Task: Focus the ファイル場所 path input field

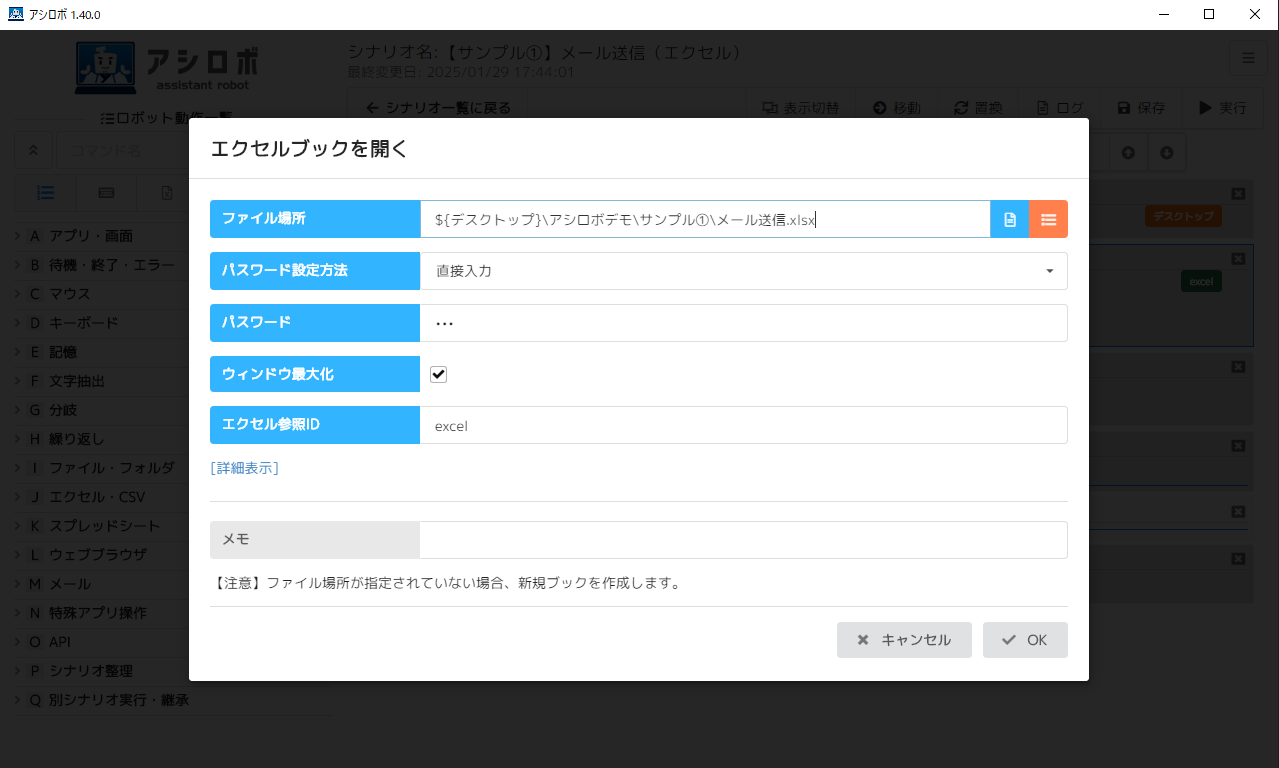Action: click(x=705, y=219)
